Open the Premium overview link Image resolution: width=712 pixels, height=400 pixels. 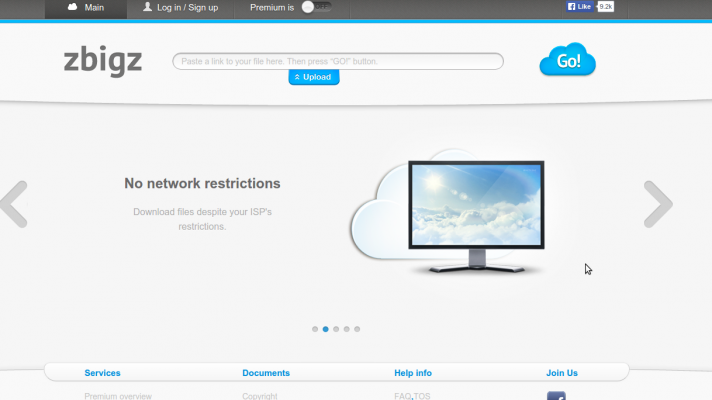click(118, 396)
